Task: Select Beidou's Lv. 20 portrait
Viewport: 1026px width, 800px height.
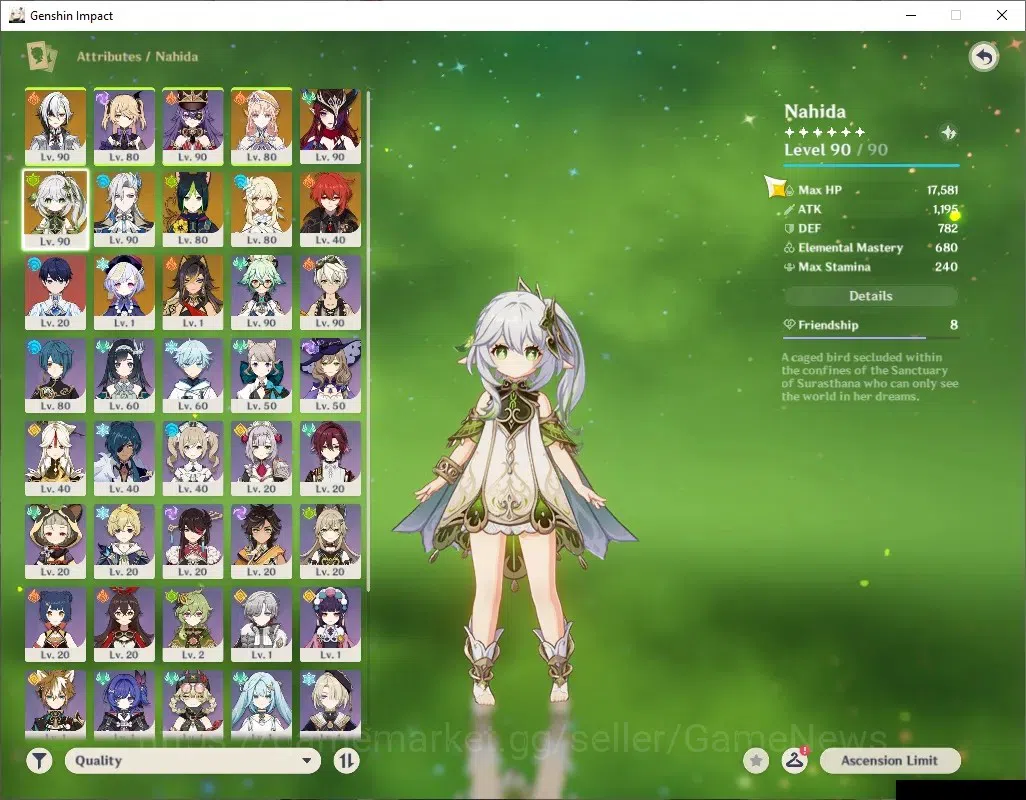Action: (x=193, y=541)
